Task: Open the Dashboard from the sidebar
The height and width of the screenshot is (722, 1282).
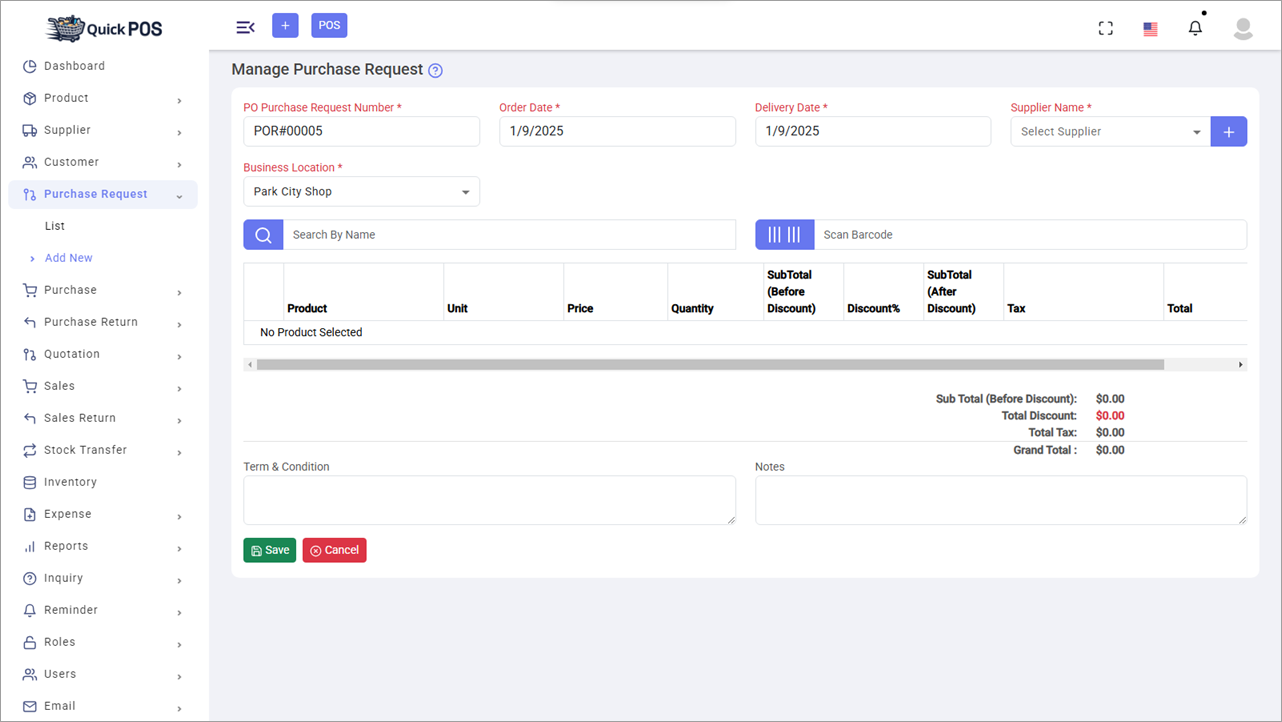Action: [73, 66]
